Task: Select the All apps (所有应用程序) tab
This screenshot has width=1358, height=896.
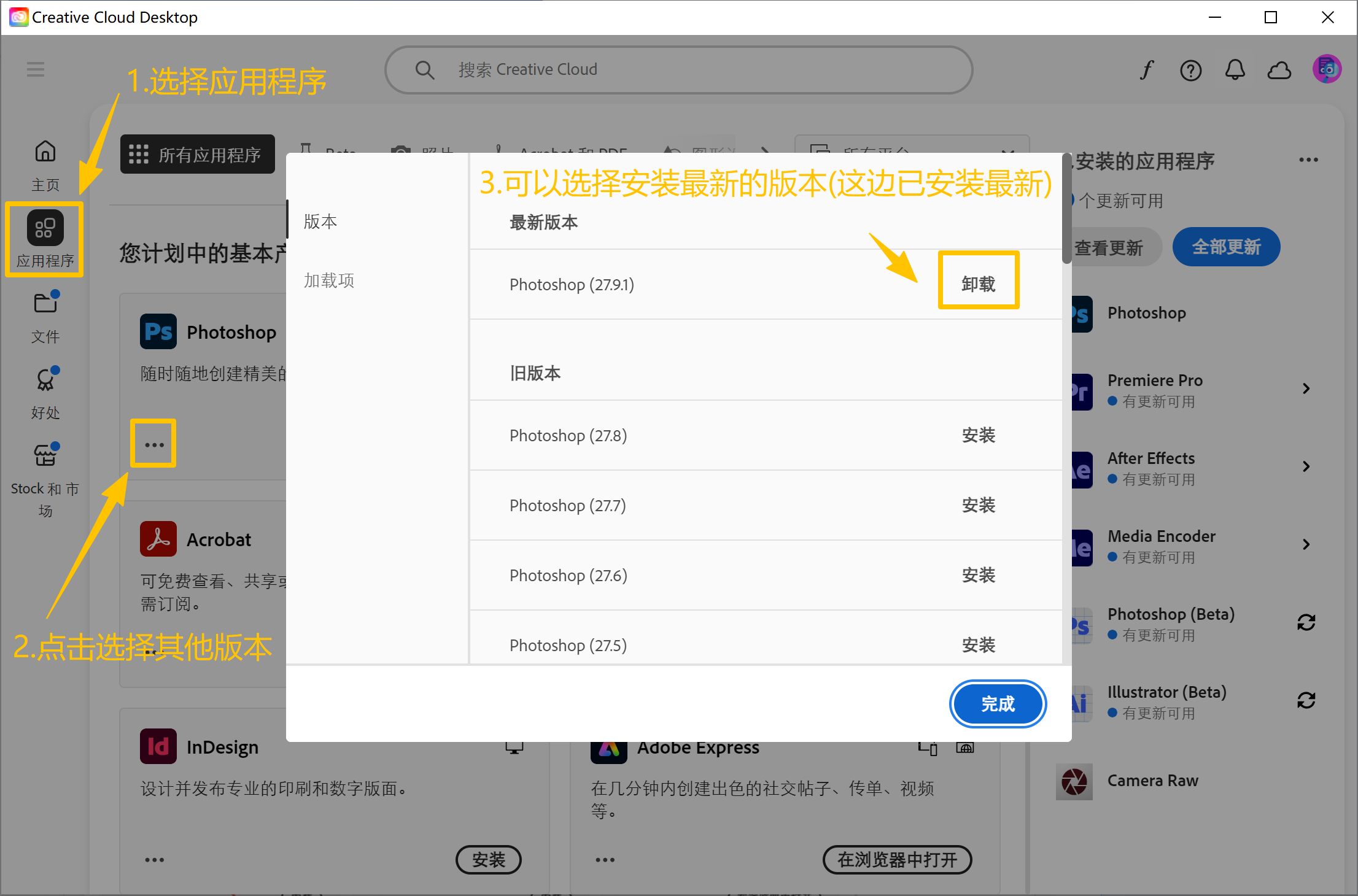Action: [198, 154]
